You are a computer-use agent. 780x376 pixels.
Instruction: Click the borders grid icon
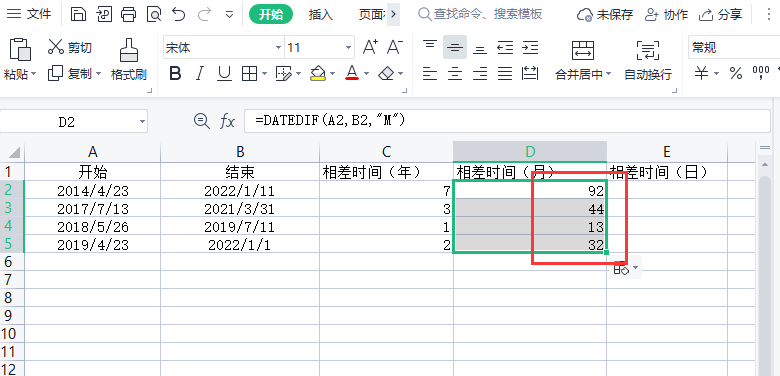click(249, 74)
